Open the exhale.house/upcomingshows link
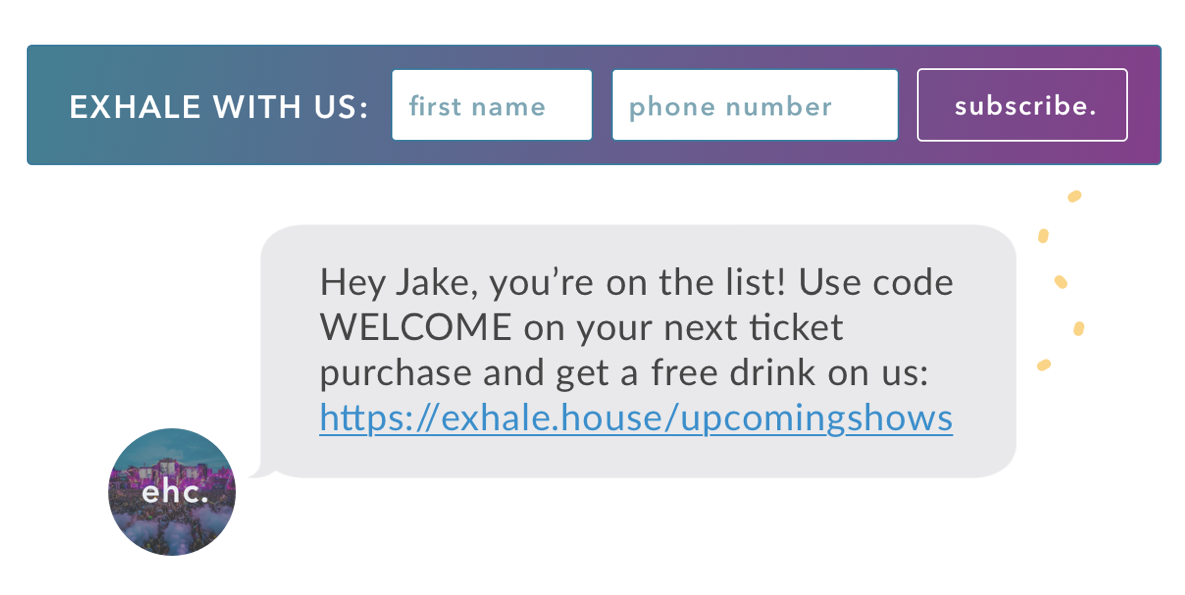This screenshot has height=595, width=1185. coord(636,418)
